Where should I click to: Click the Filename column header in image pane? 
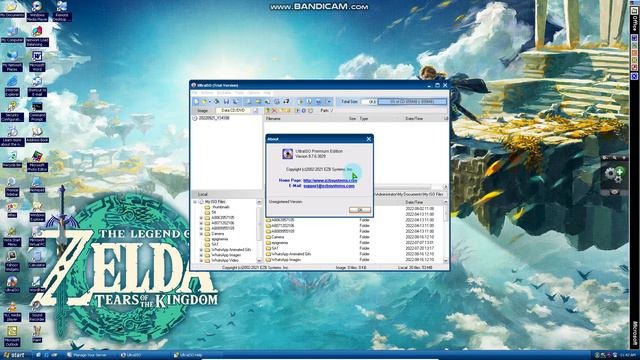point(273,119)
